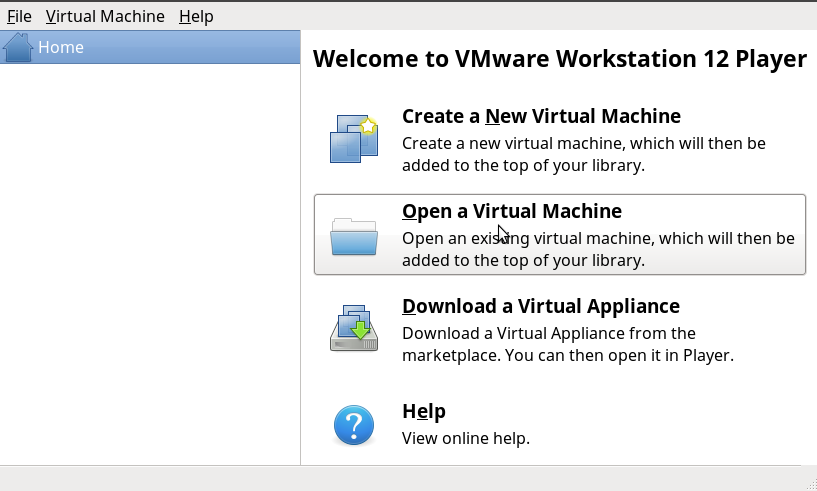Screen dimensions: 817x491
Task: Open the File menu
Action: [x=19, y=16]
